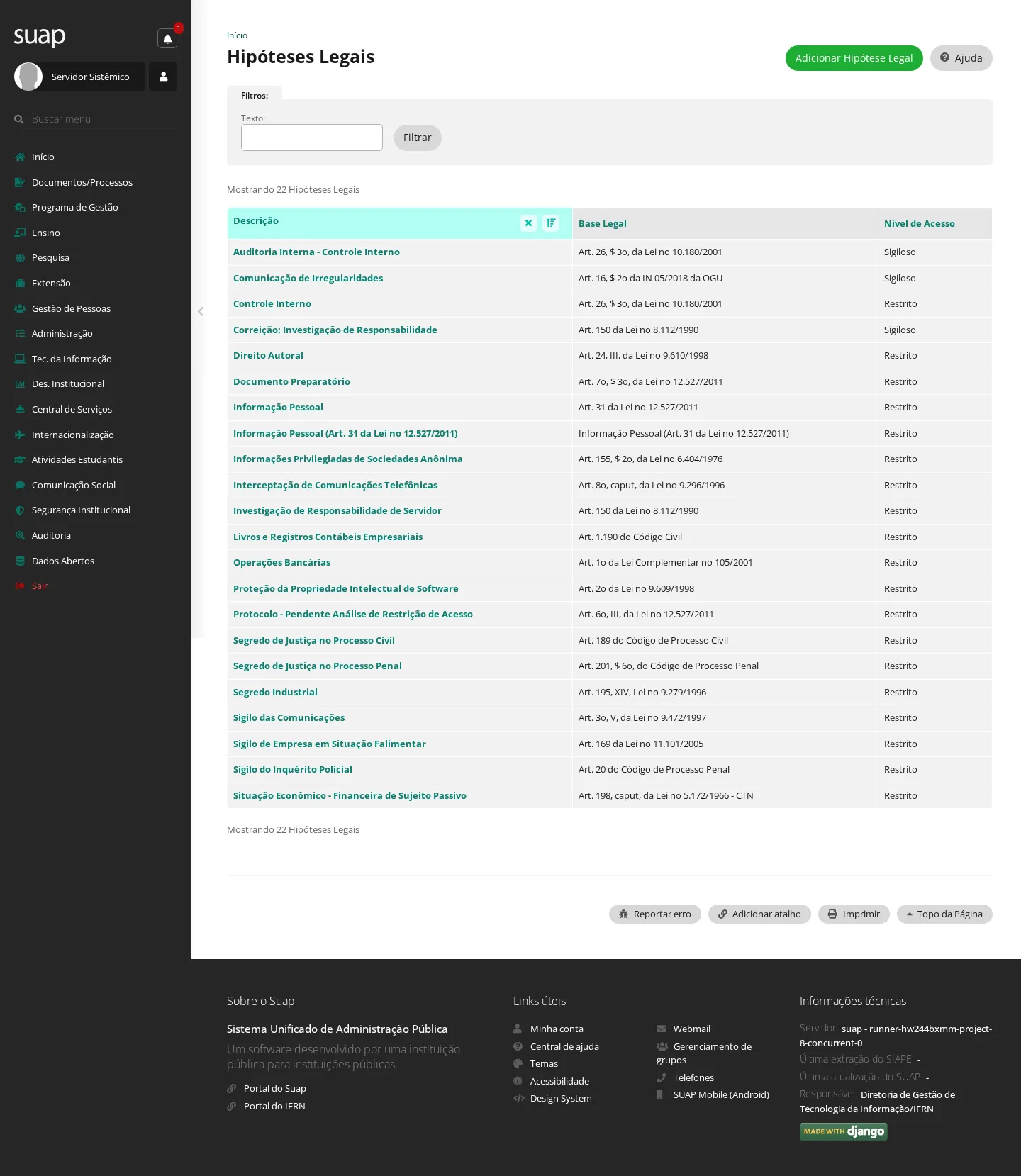
Task: Click the Adicionar atalho button
Action: pos(759,914)
